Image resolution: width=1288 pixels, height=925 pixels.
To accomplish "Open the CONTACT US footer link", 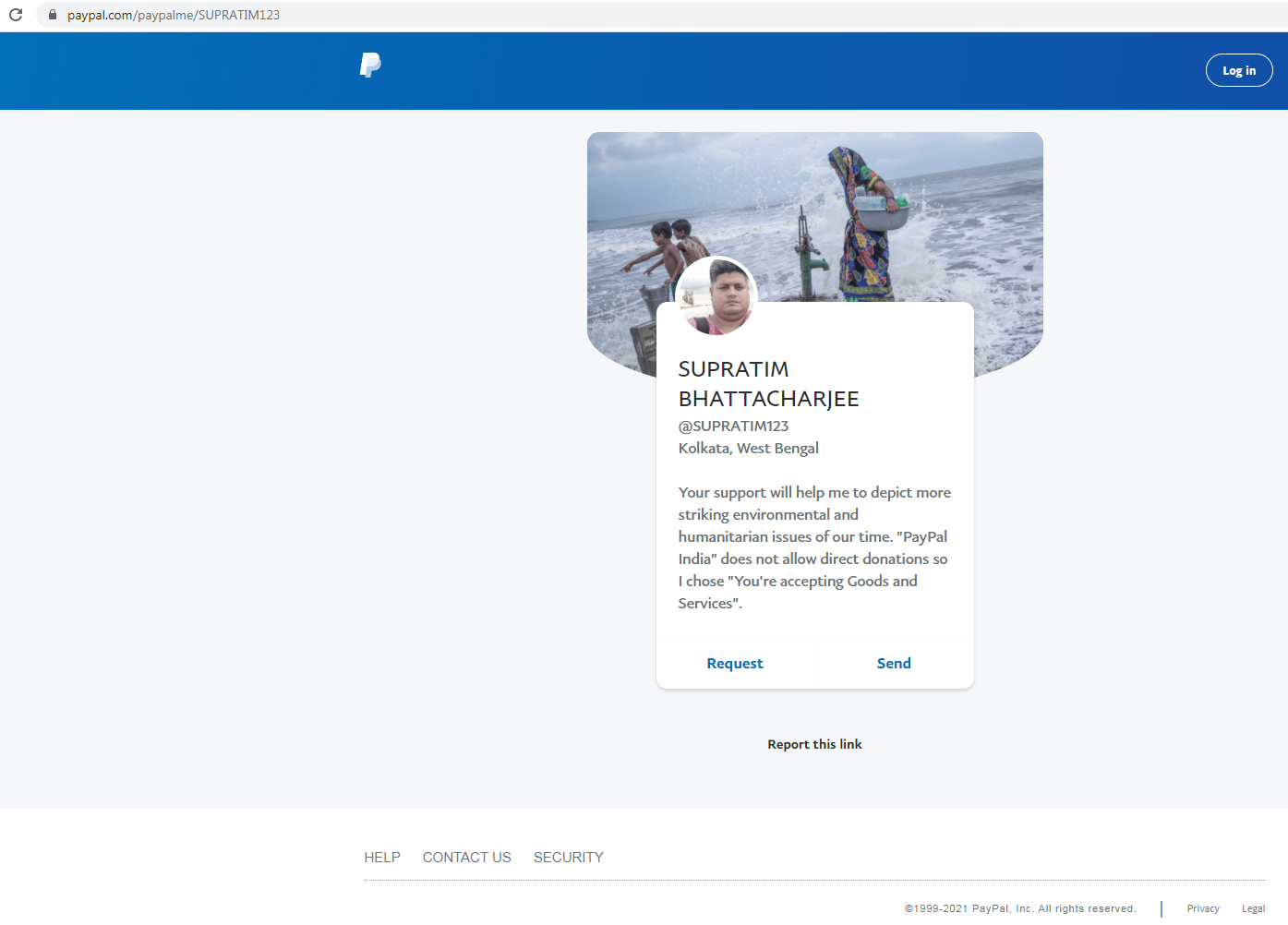I will click(x=467, y=858).
